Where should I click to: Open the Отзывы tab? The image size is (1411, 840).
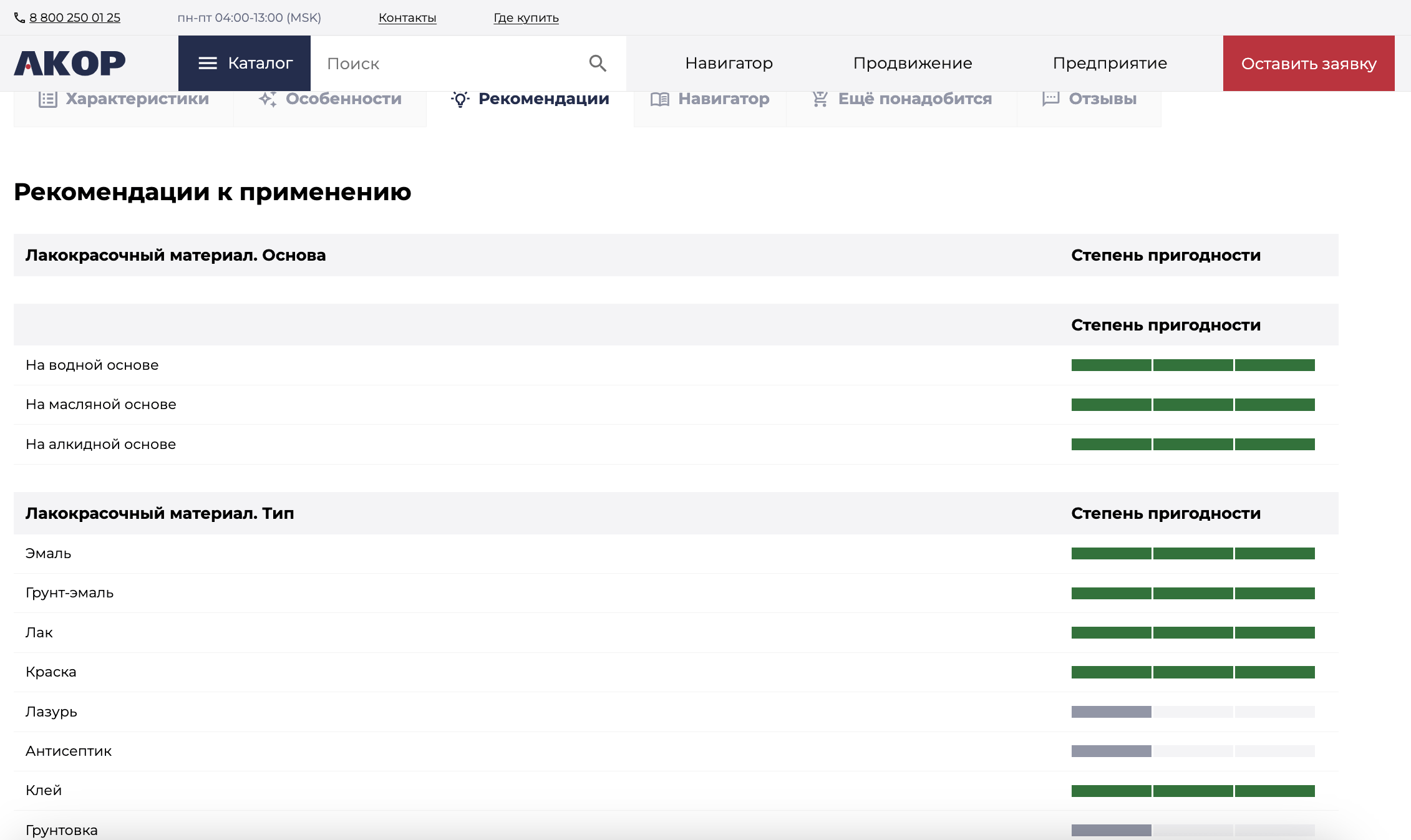[1102, 99]
